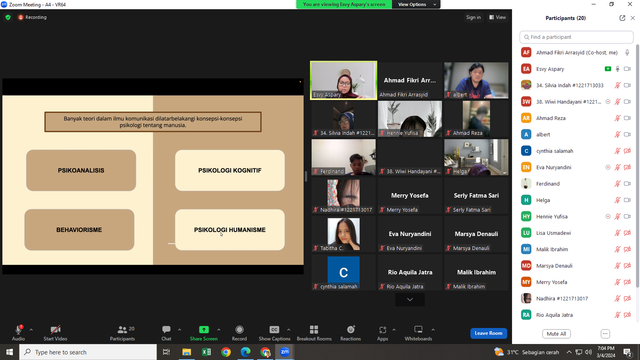Viewport: 640px width, 360px height.
Task: Click video-off icon for Eva Nuryandini
Action: click(x=627, y=167)
